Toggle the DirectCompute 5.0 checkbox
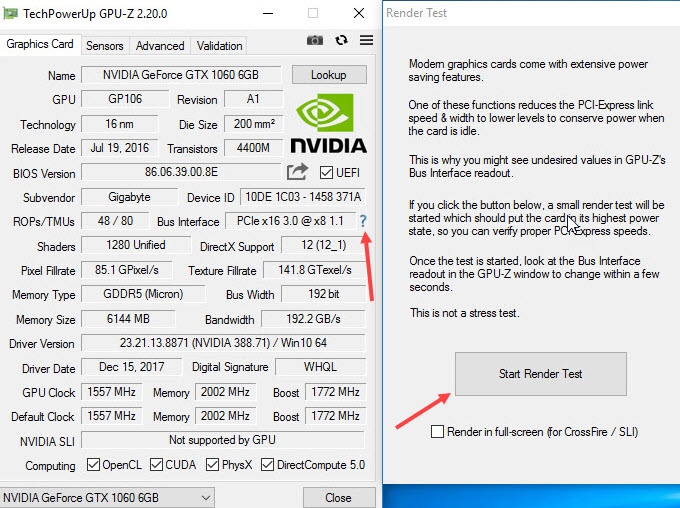 click(268, 465)
